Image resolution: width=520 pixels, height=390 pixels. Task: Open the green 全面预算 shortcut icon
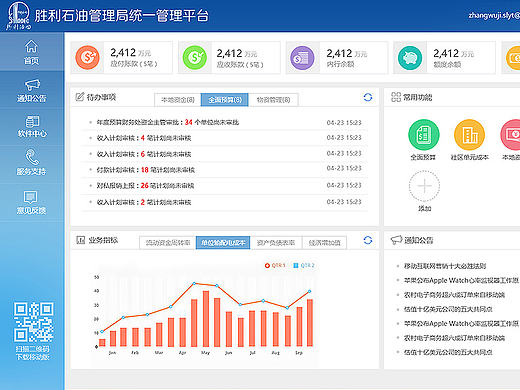pyautogui.click(x=424, y=135)
